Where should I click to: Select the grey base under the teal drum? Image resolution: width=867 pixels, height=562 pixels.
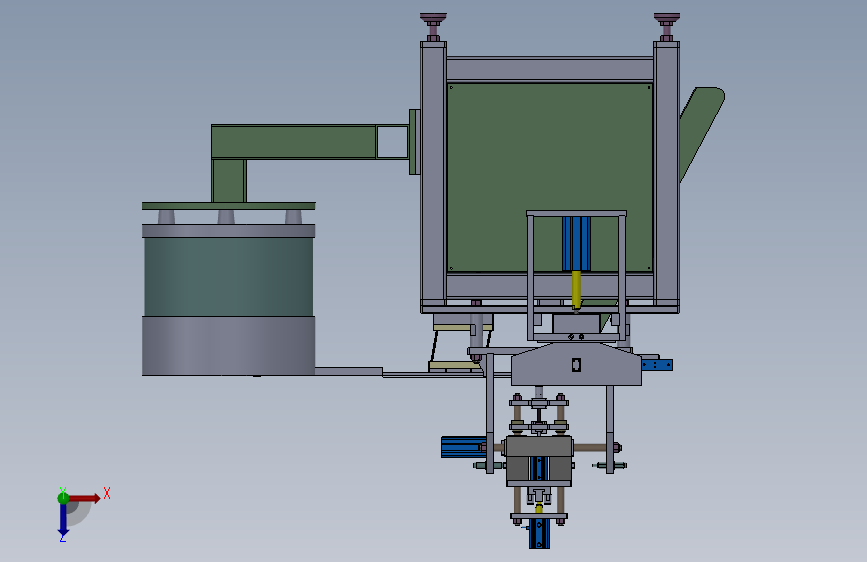(x=228, y=346)
